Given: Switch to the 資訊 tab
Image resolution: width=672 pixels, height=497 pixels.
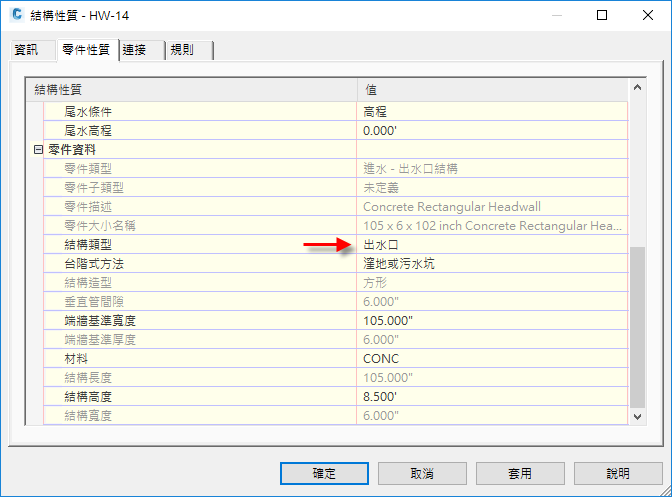Looking at the screenshot, I should [x=32, y=50].
